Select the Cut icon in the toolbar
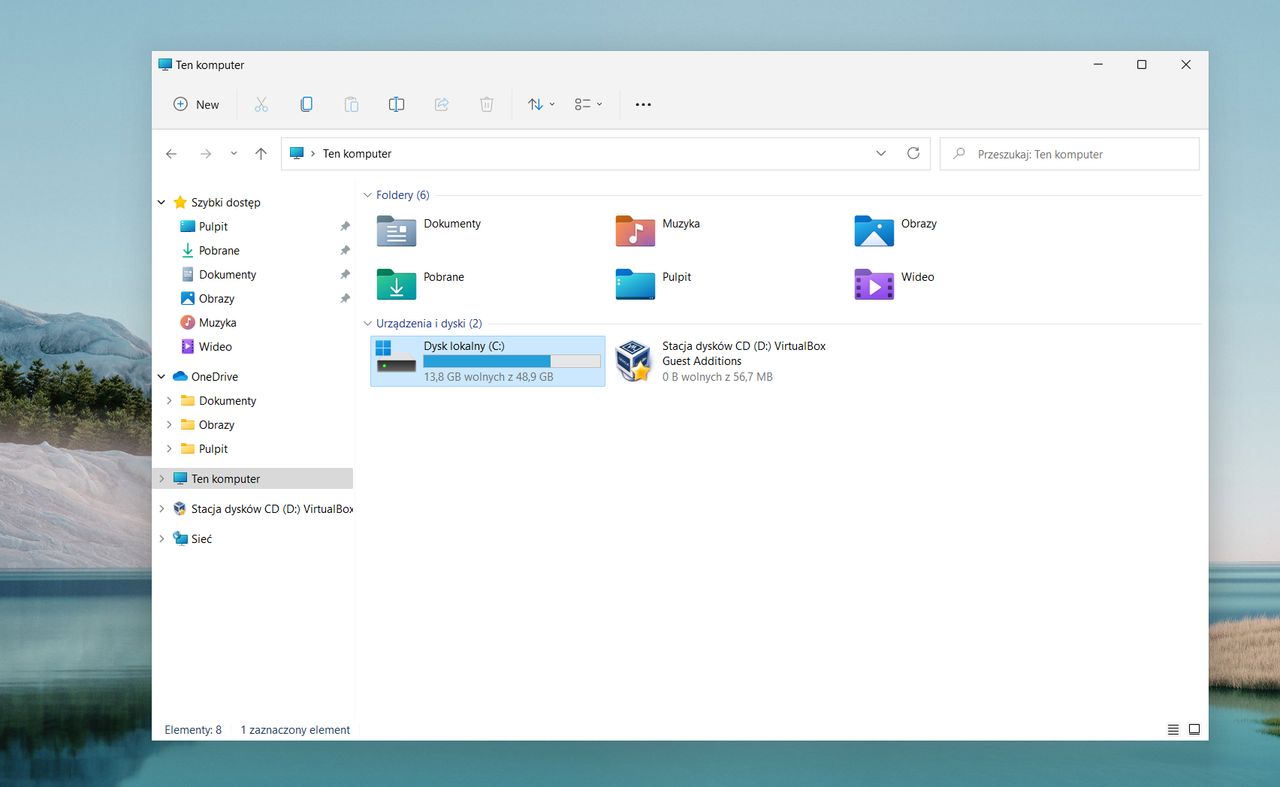The width and height of the screenshot is (1280, 787). (261, 104)
